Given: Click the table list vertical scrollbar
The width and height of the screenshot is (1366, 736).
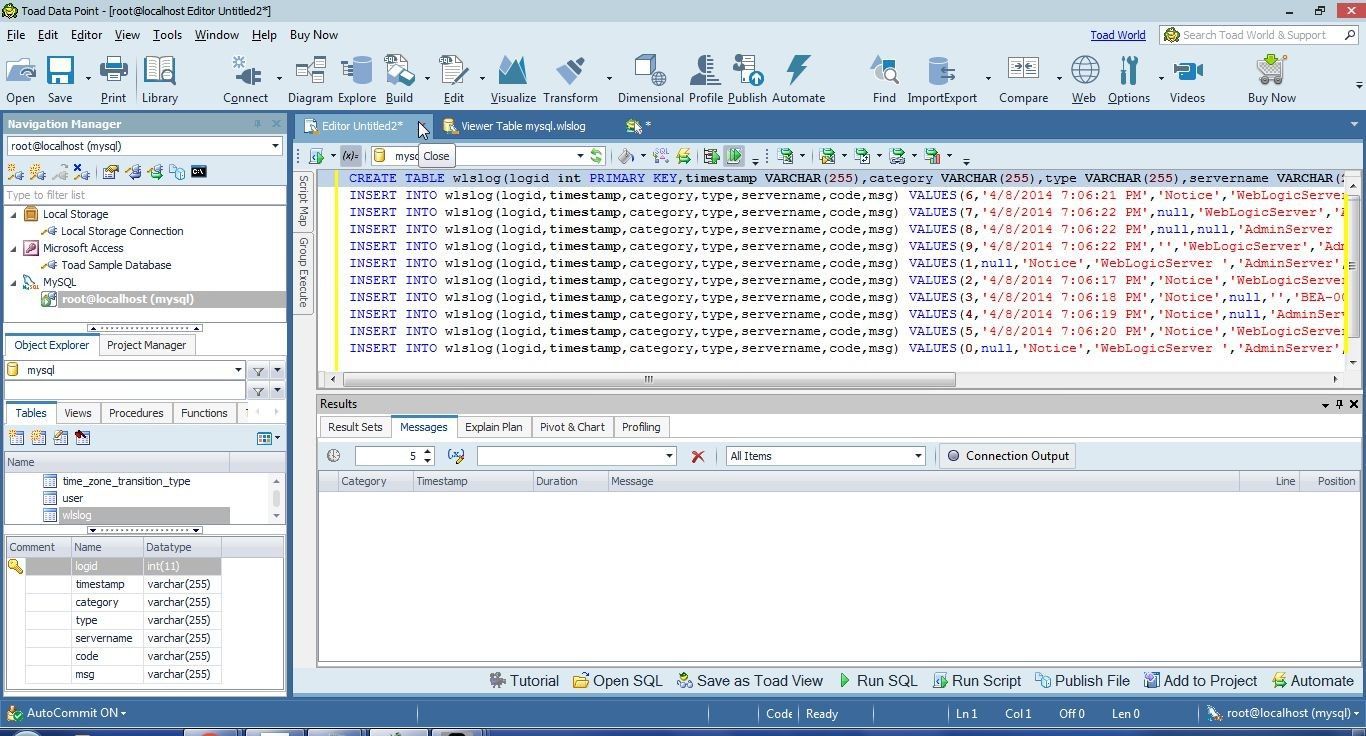Looking at the screenshot, I should click(x=276, y=498).
